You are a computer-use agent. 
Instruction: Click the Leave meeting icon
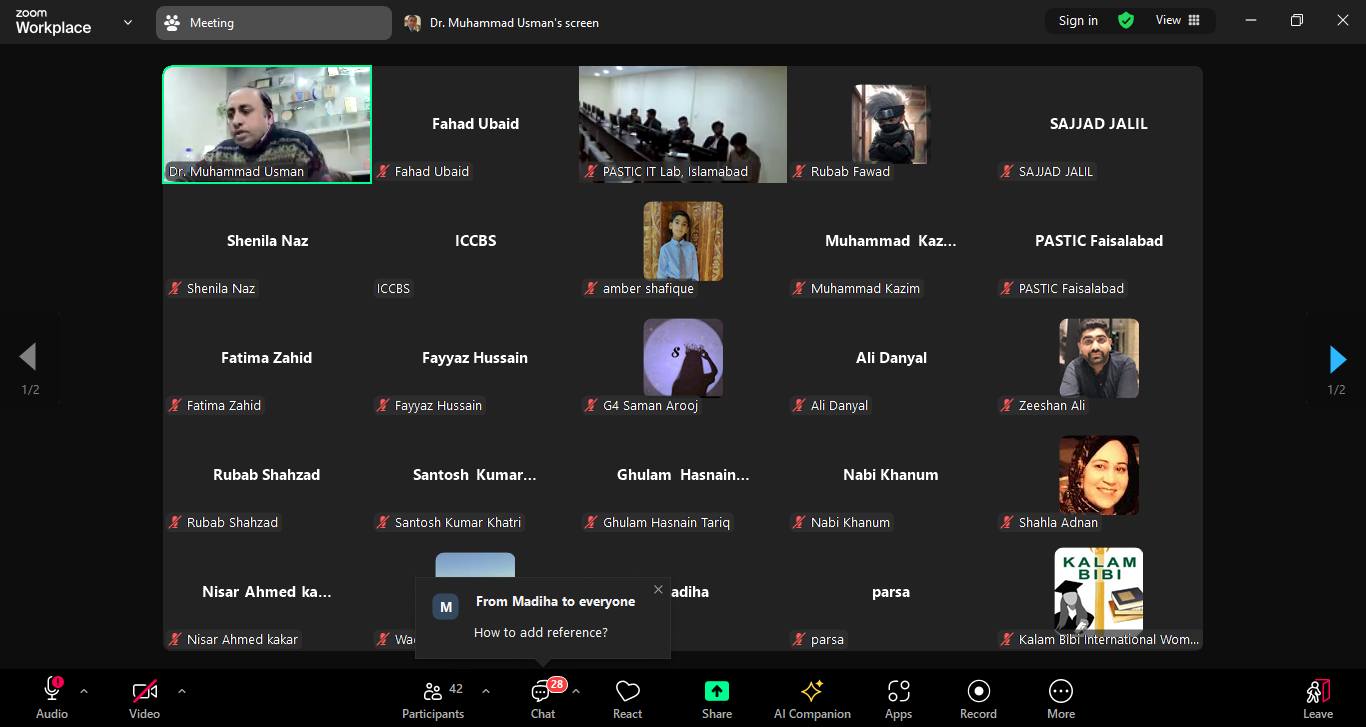(1317, 692)
